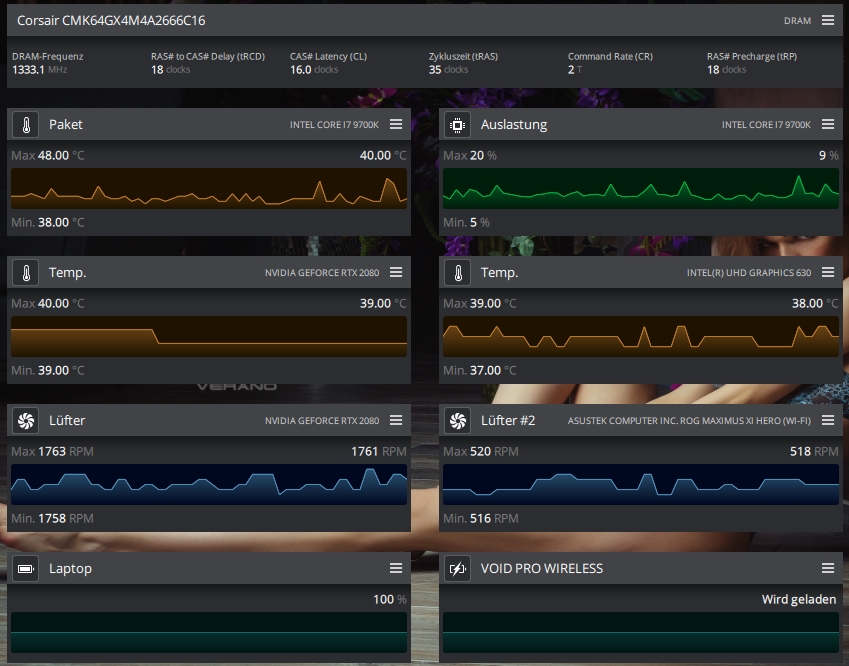Open the VOID PRO WIRELESS panel menu

[x=828, y=568]
